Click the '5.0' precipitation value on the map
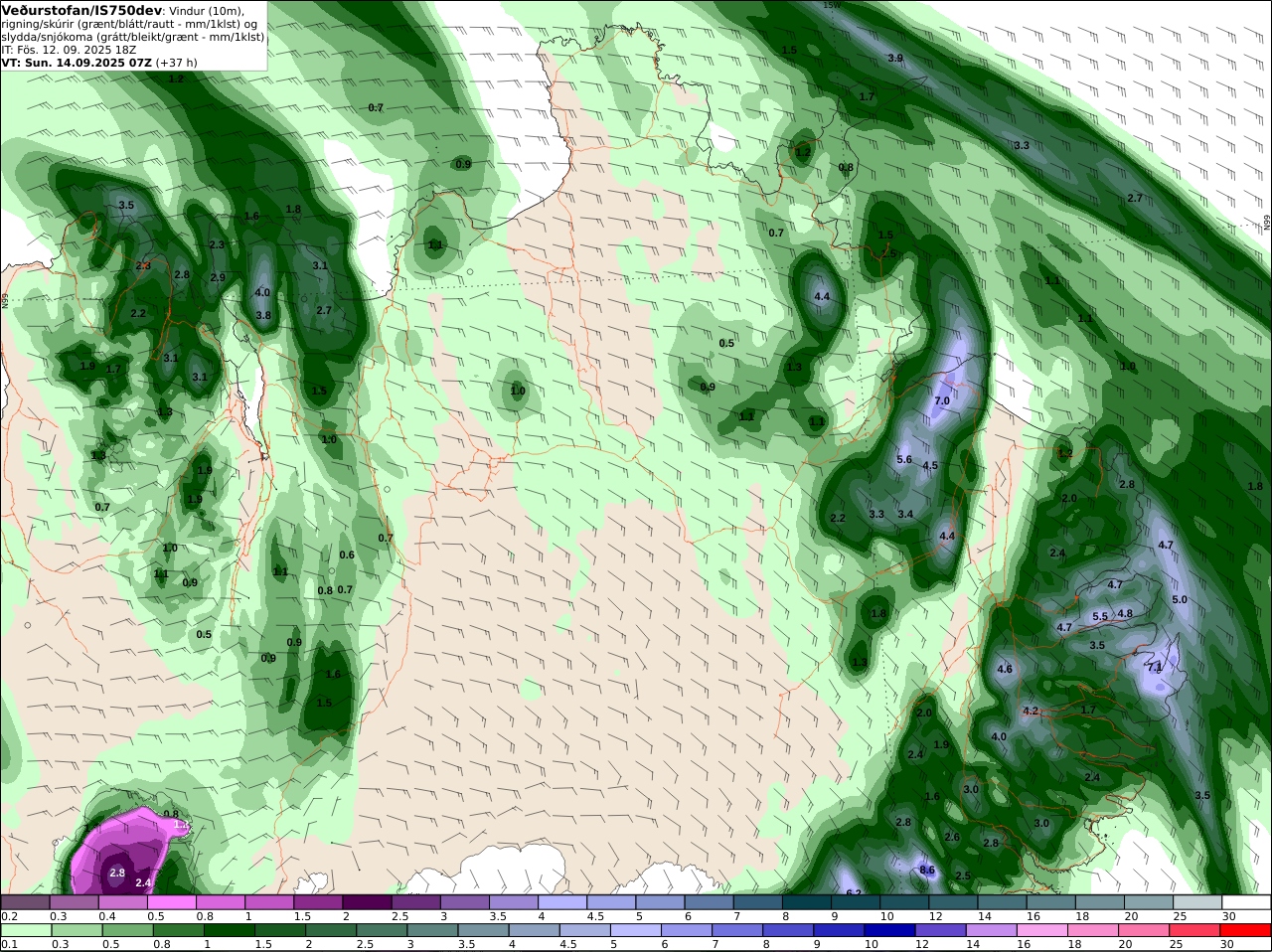 [1180, 599]
